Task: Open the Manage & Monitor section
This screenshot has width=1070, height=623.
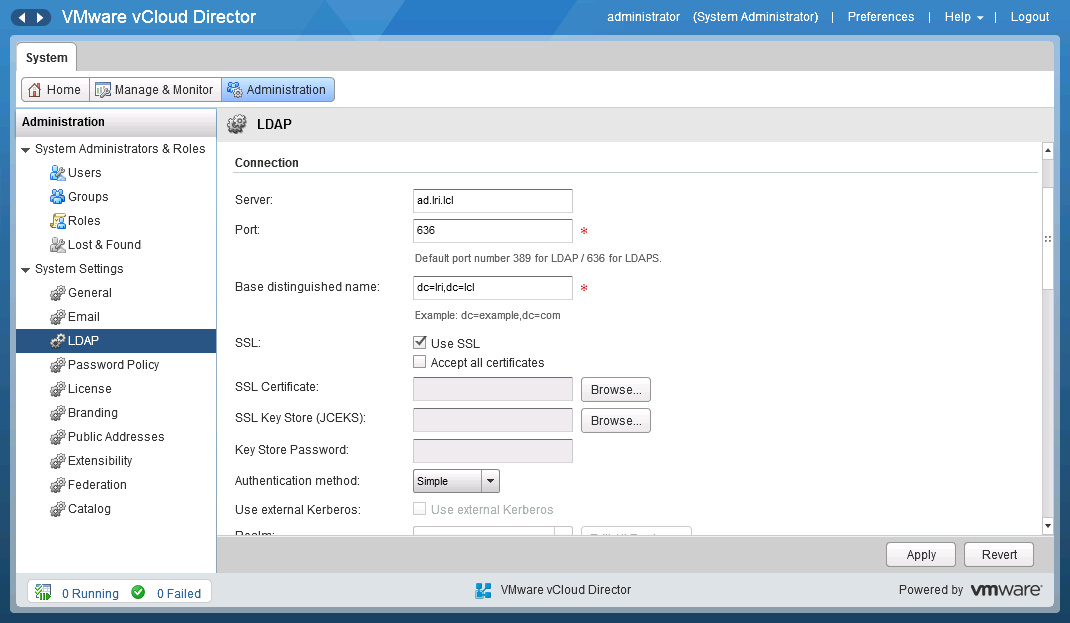Action: 155,89
